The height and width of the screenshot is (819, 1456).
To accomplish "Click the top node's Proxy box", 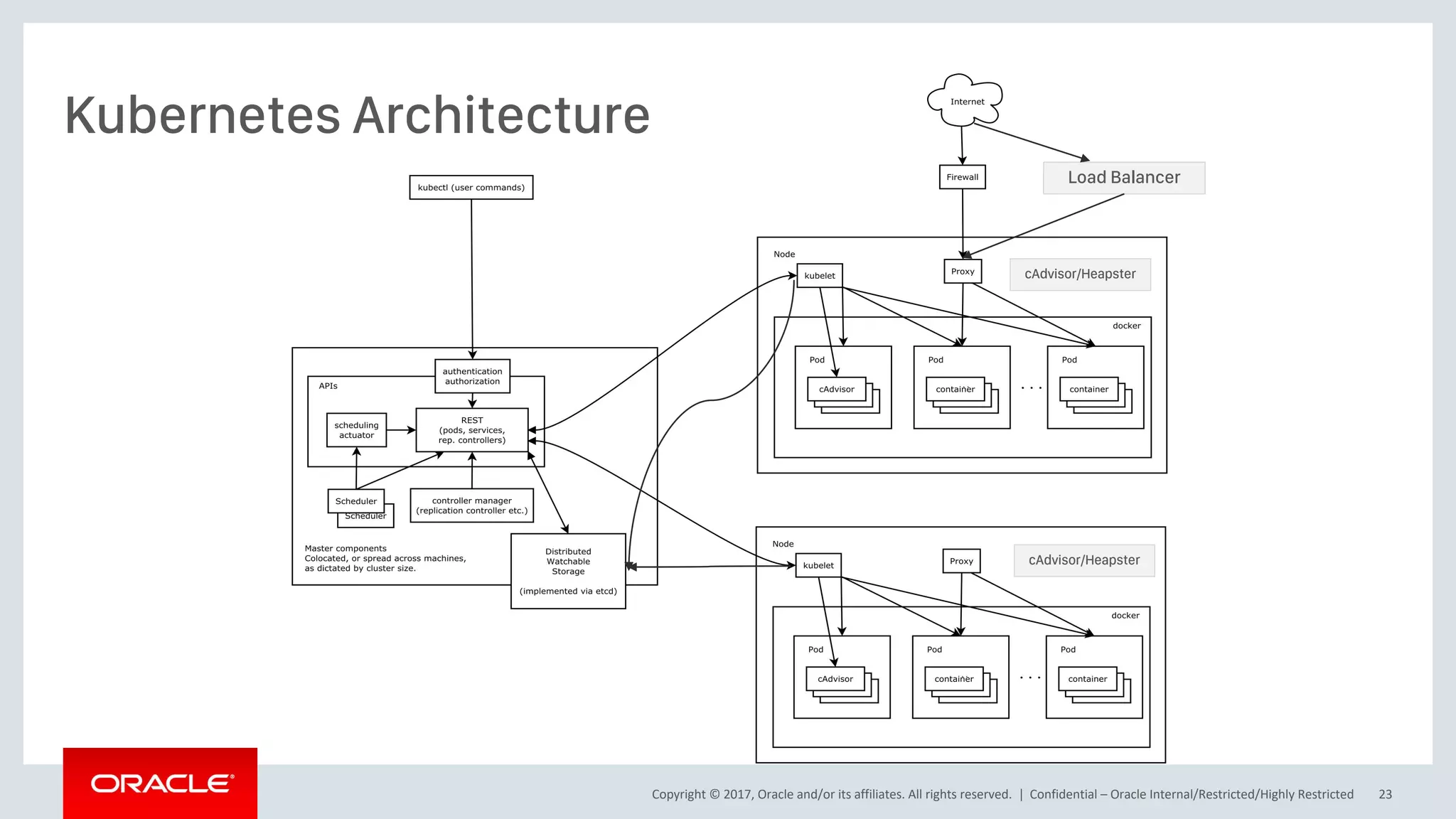I will tap(962, 272).
